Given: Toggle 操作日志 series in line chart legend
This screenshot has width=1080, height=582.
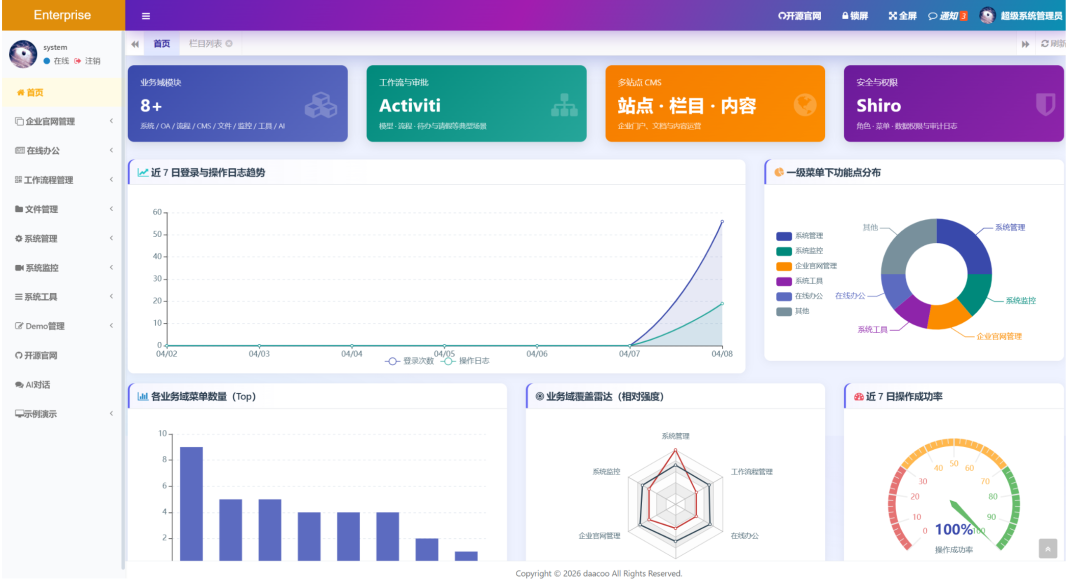Looking at the screenshot, I should click(x=466, y=361).
